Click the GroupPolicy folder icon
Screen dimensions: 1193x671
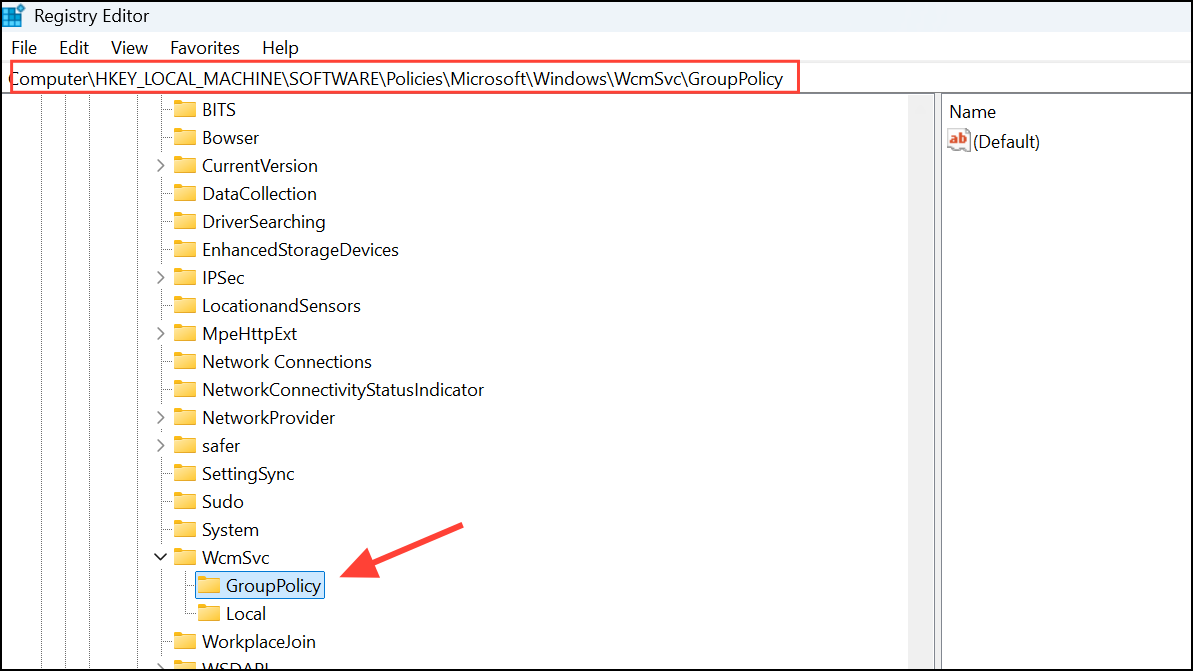208,585
